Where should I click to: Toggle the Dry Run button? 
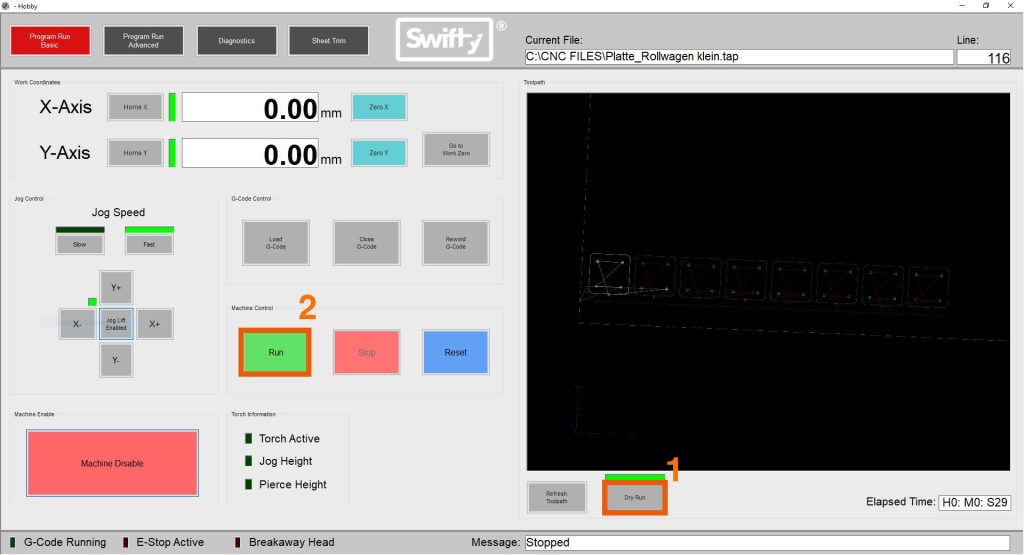click(634, 498)
